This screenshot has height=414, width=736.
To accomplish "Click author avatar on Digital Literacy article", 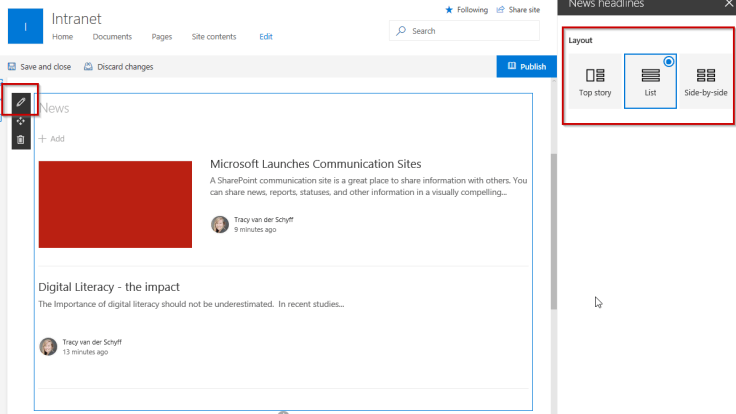I will point(48,346).
